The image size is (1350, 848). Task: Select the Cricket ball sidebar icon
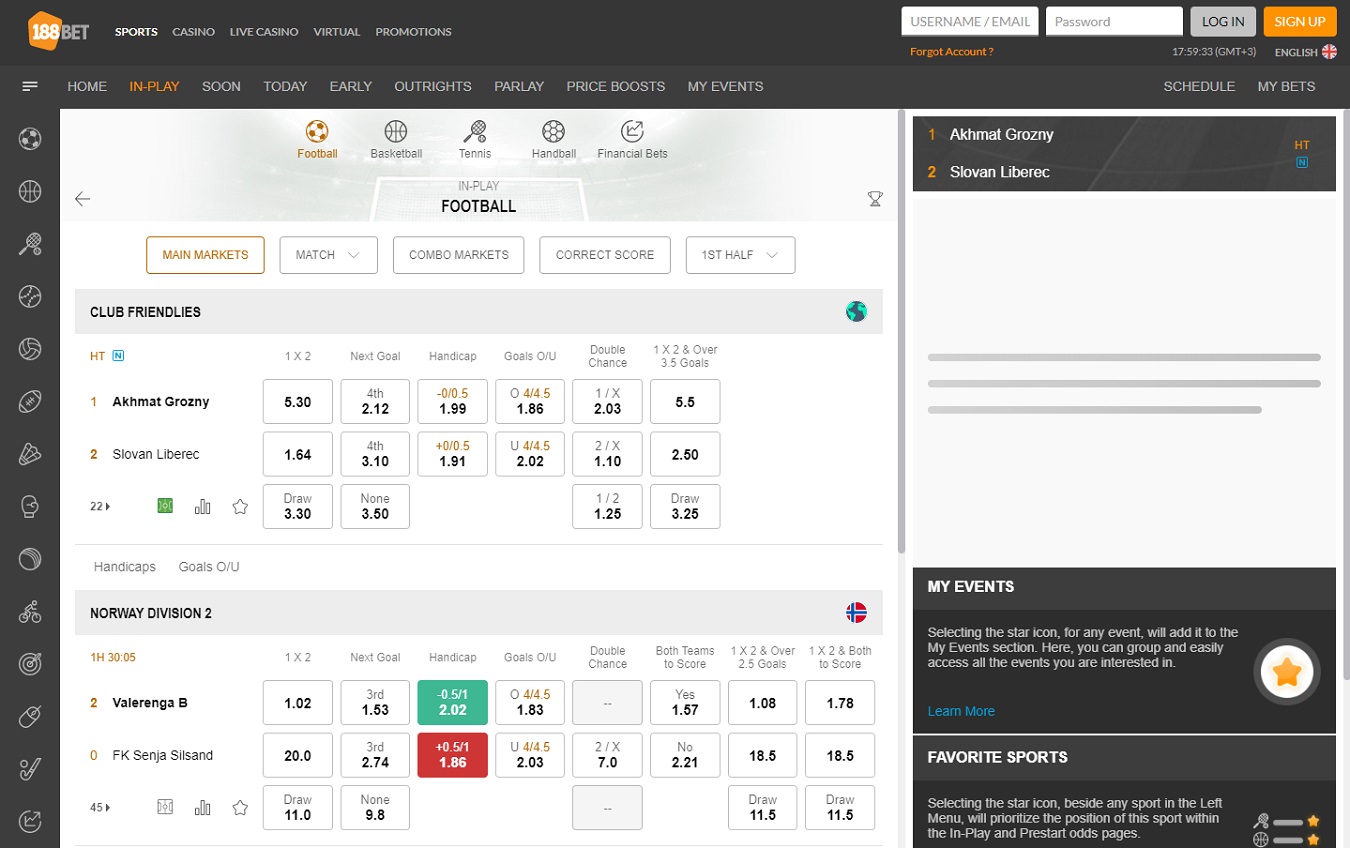[30, 559]
